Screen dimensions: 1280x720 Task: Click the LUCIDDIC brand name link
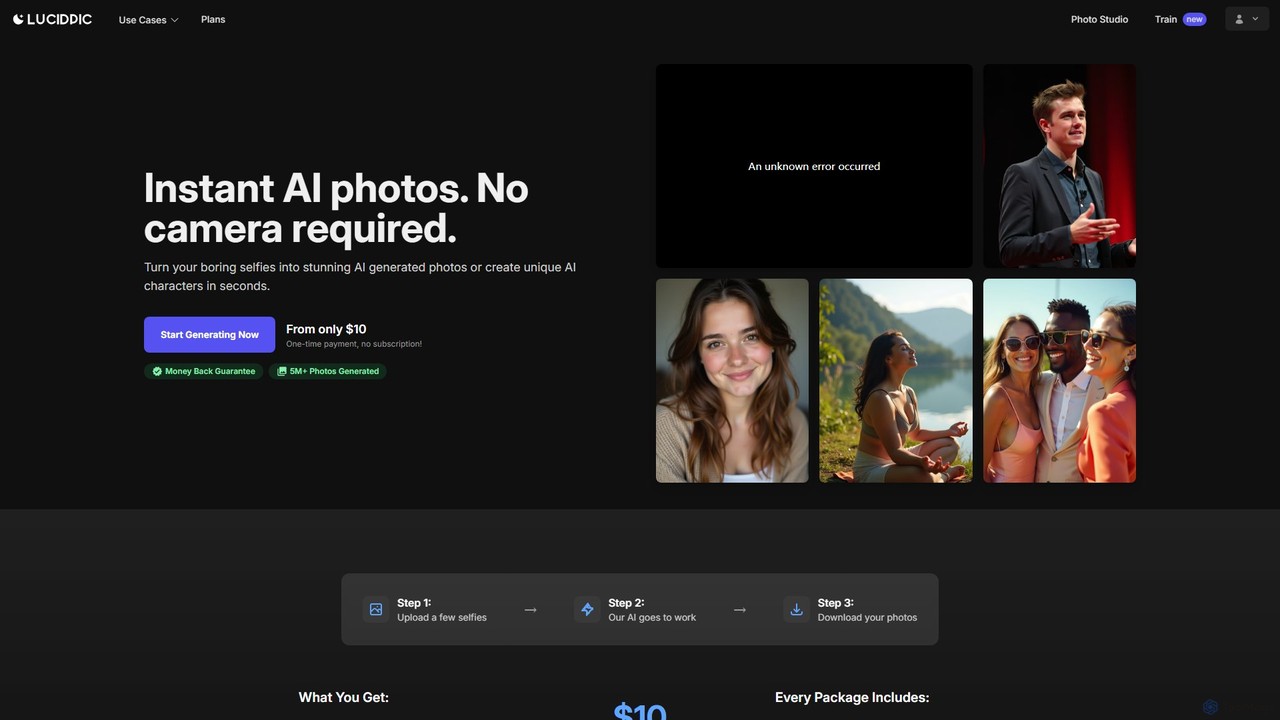59,19
